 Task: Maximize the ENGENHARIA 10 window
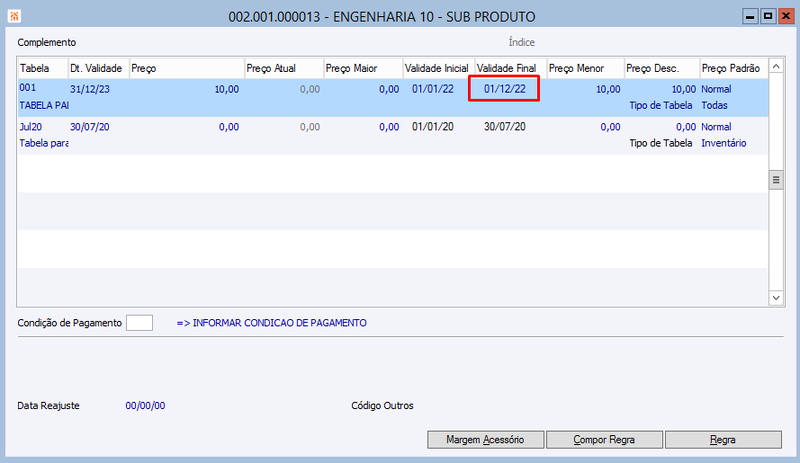click(x=768, y=16)
